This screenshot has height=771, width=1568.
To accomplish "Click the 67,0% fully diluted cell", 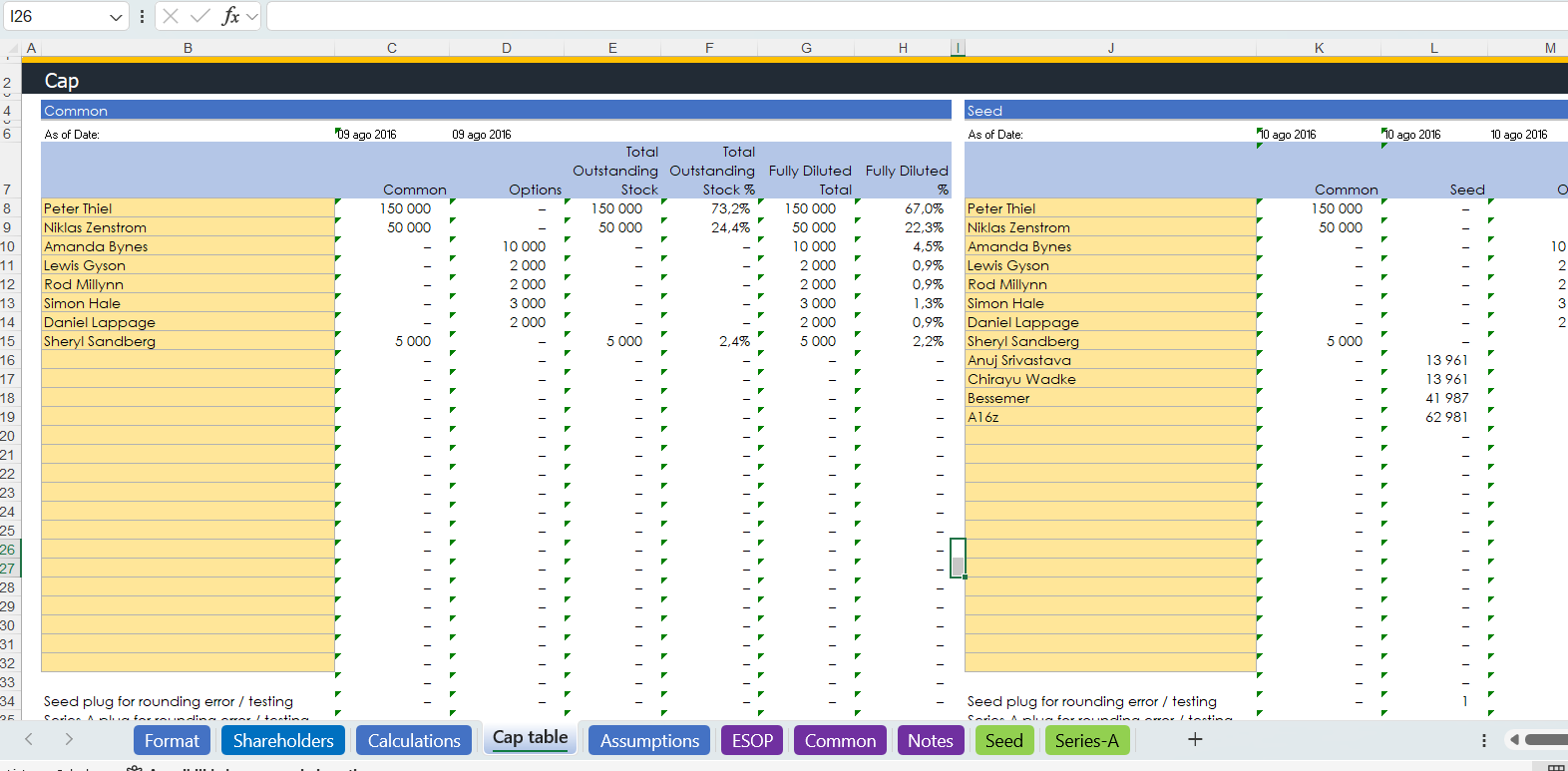I will 903,208.
